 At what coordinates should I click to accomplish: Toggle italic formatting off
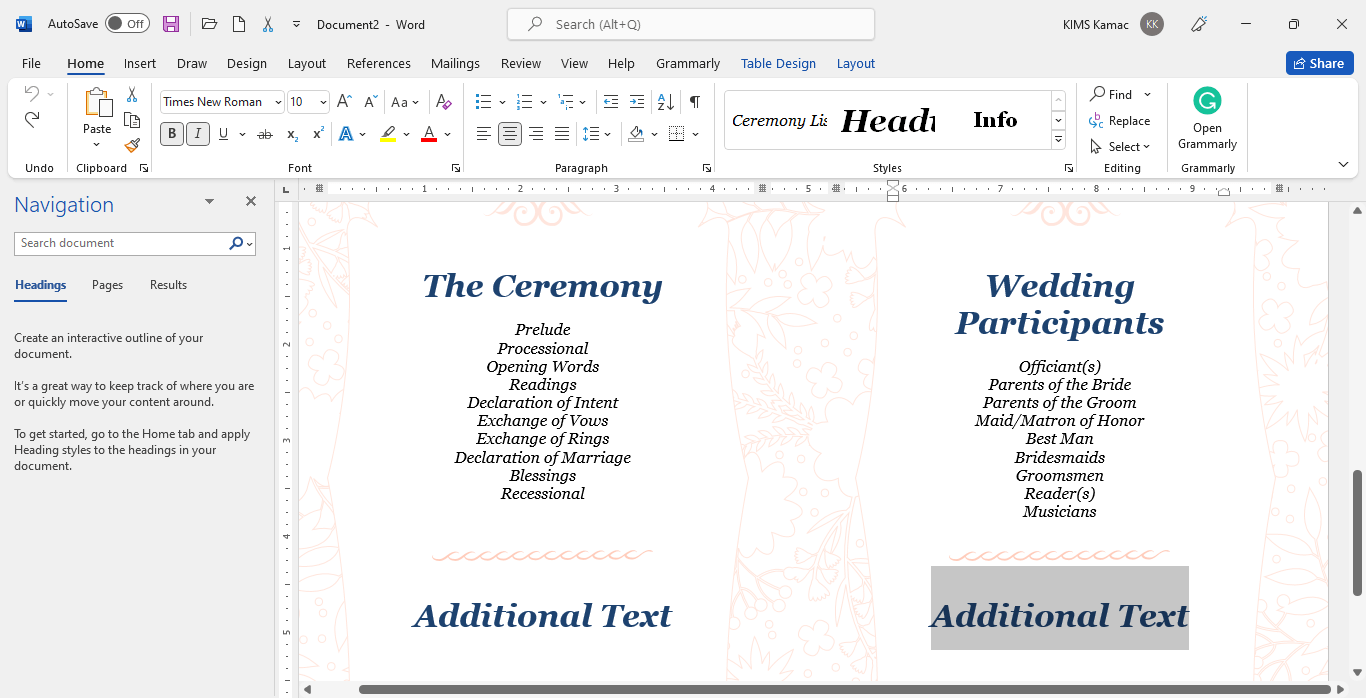tap(197, 133)
